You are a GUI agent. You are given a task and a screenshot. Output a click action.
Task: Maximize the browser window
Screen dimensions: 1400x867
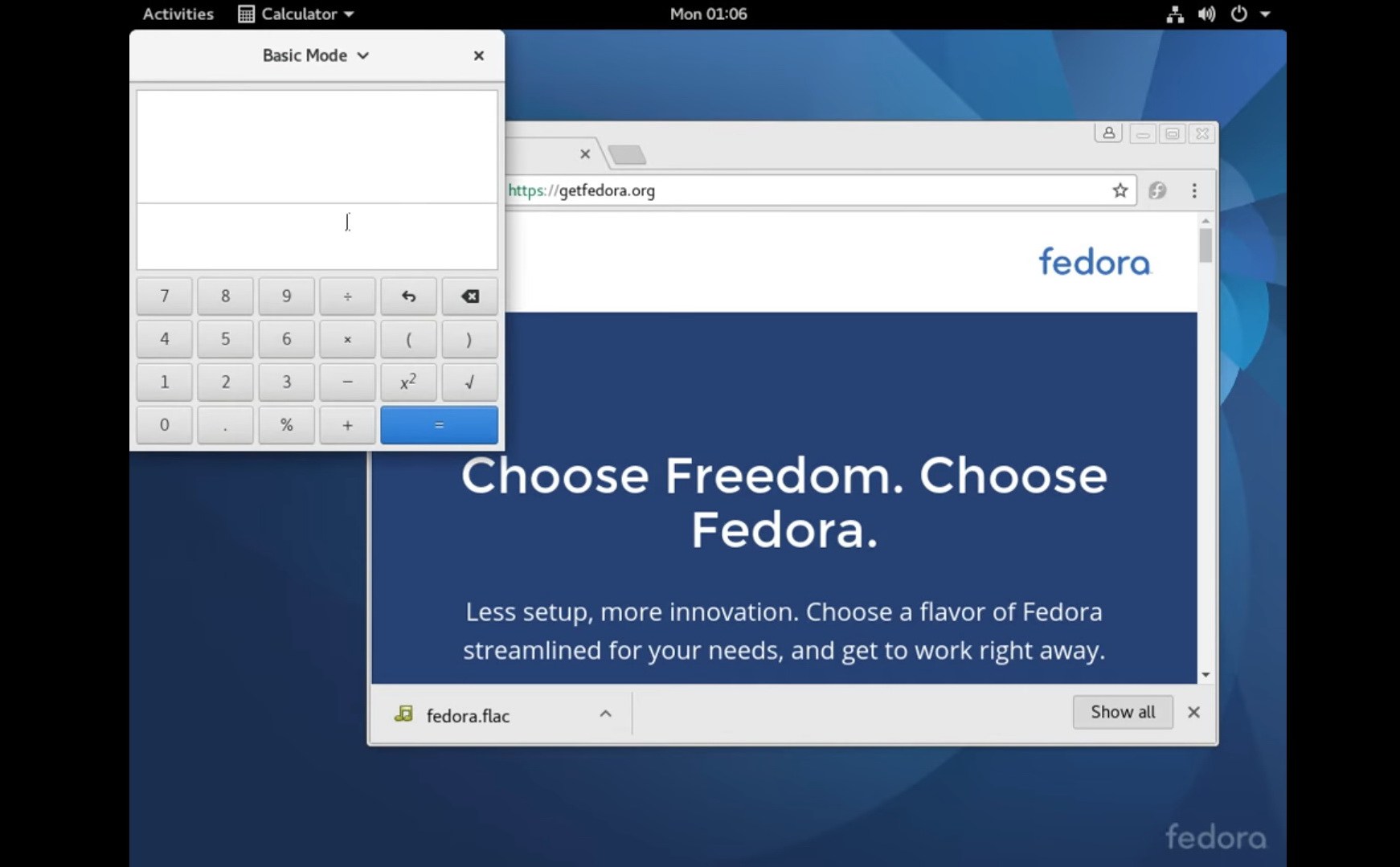(1173, 134)
